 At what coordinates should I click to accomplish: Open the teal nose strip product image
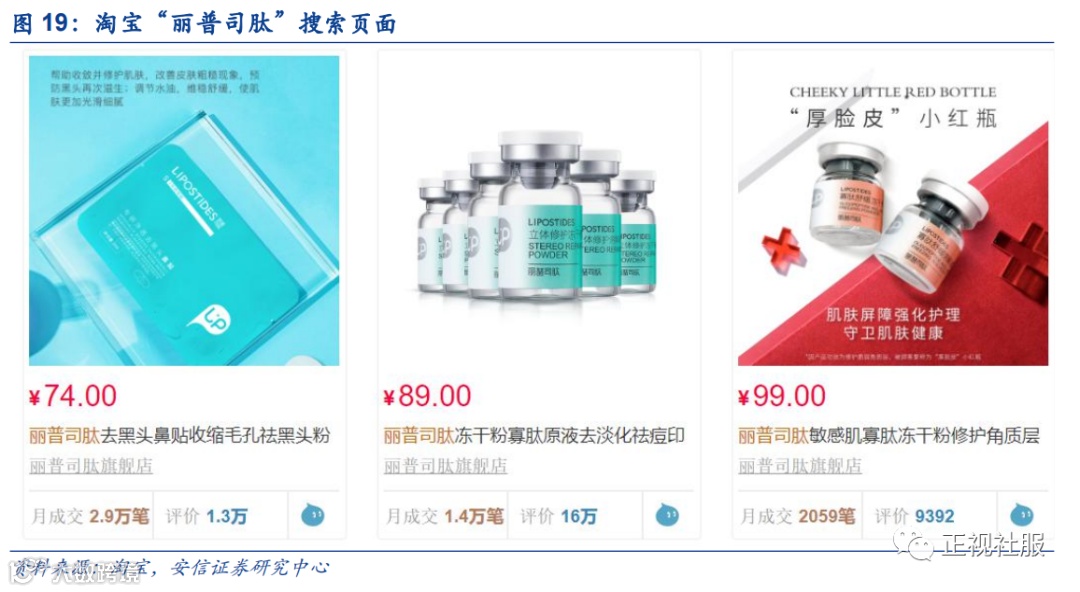coord(184,210)
